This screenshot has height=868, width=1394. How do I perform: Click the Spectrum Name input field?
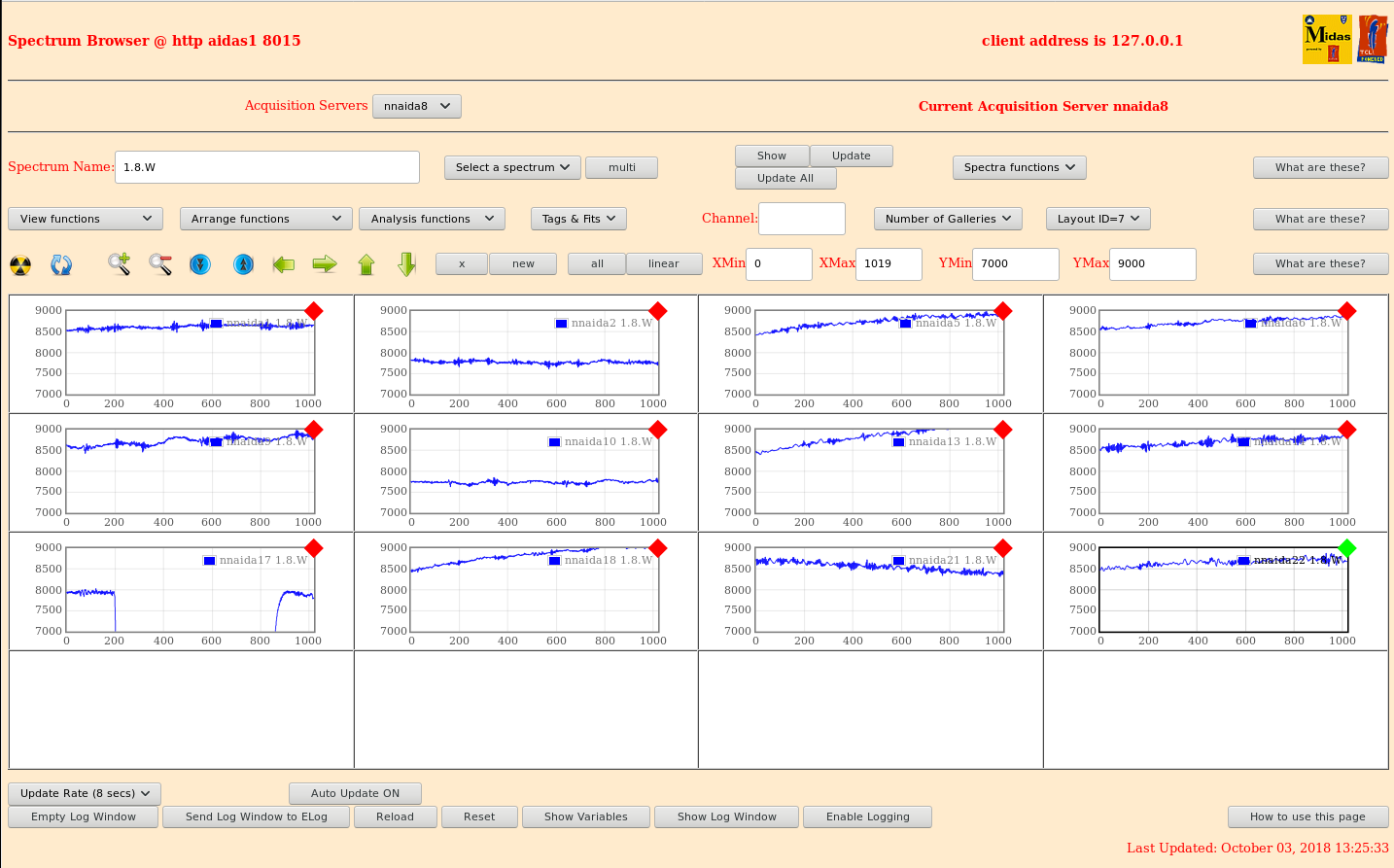click(267, 167)
